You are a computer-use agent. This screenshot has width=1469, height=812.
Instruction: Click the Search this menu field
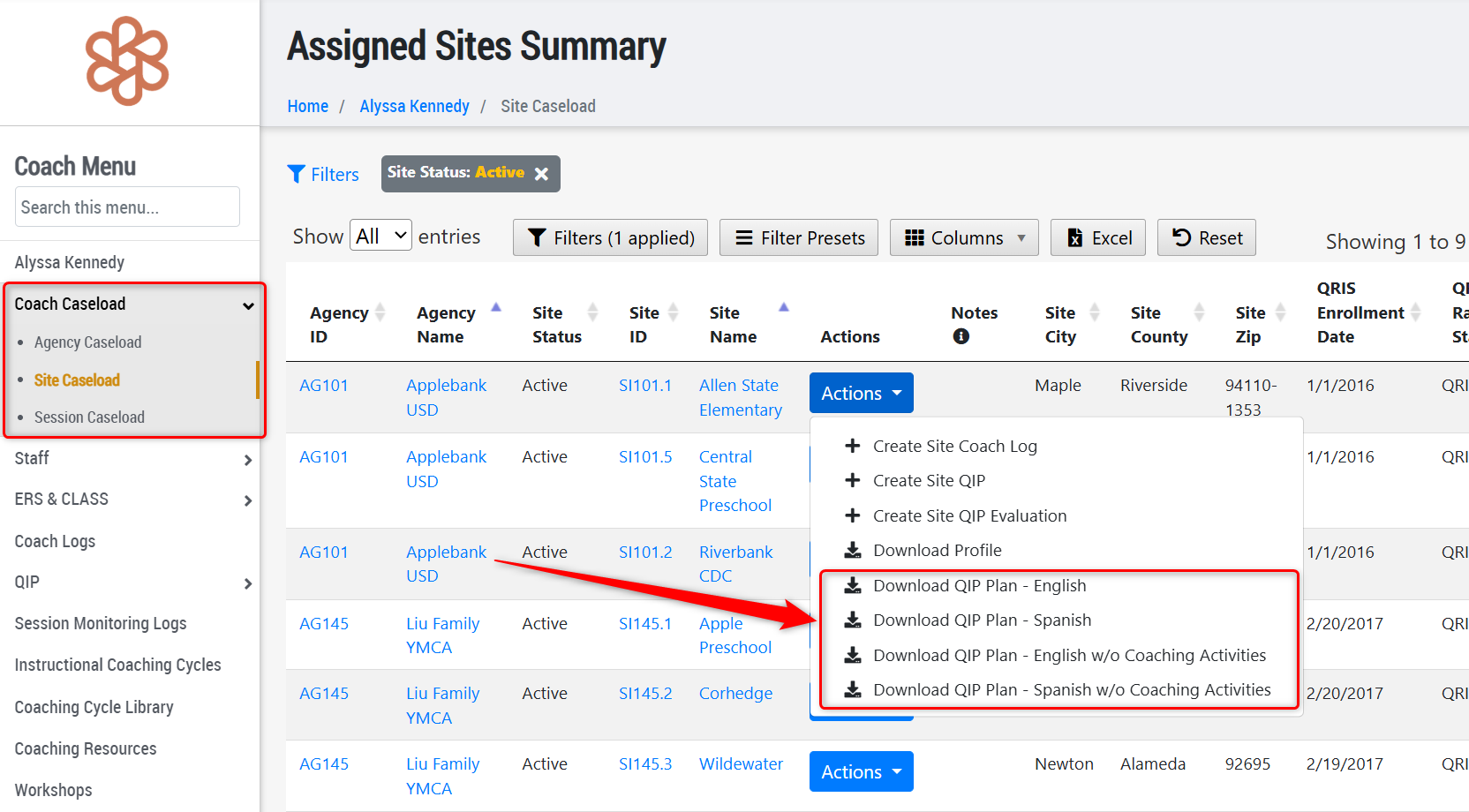[127, 207]
